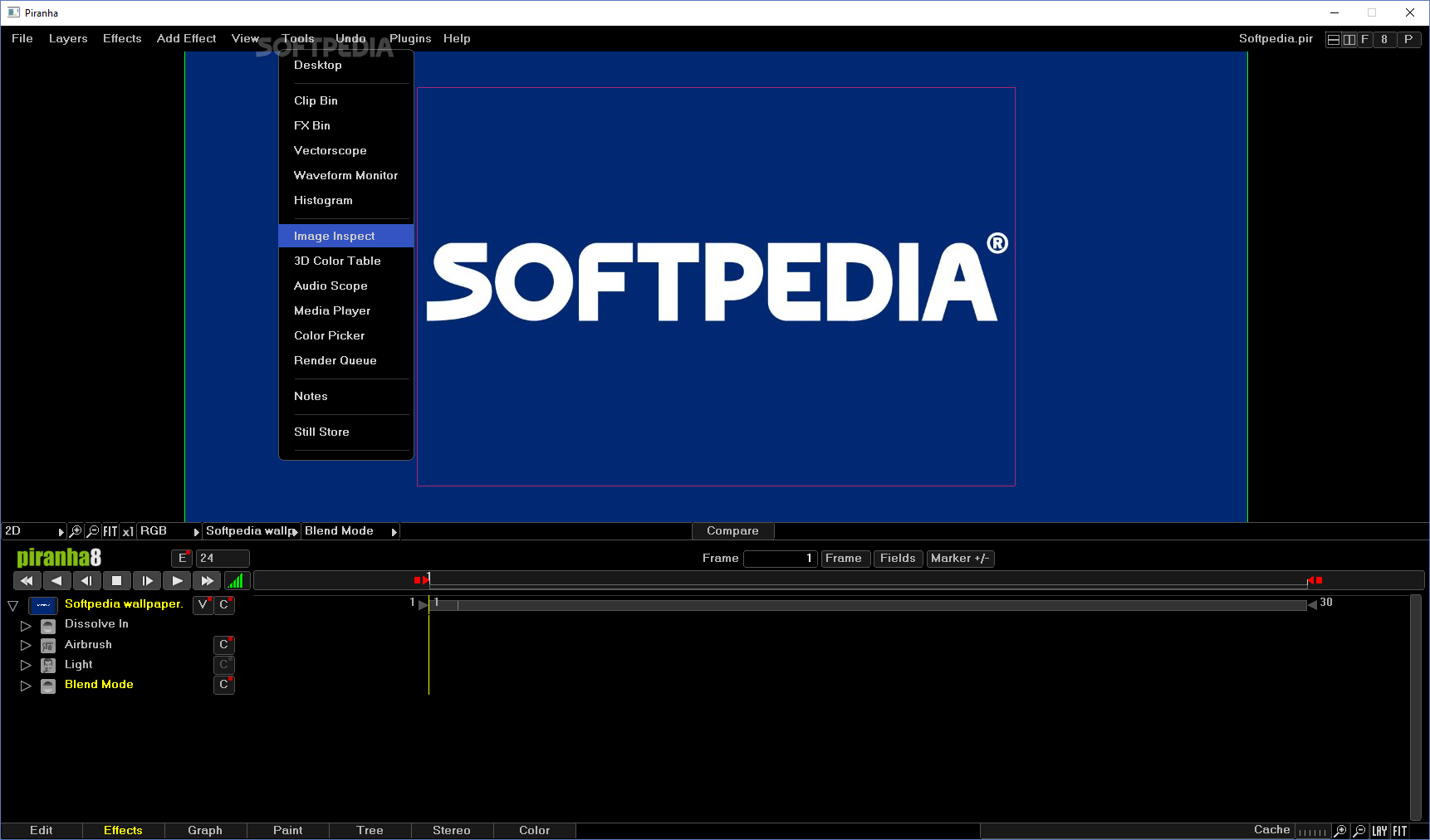Click the play backward button
1430x840 pixels.
coord(56,581)
